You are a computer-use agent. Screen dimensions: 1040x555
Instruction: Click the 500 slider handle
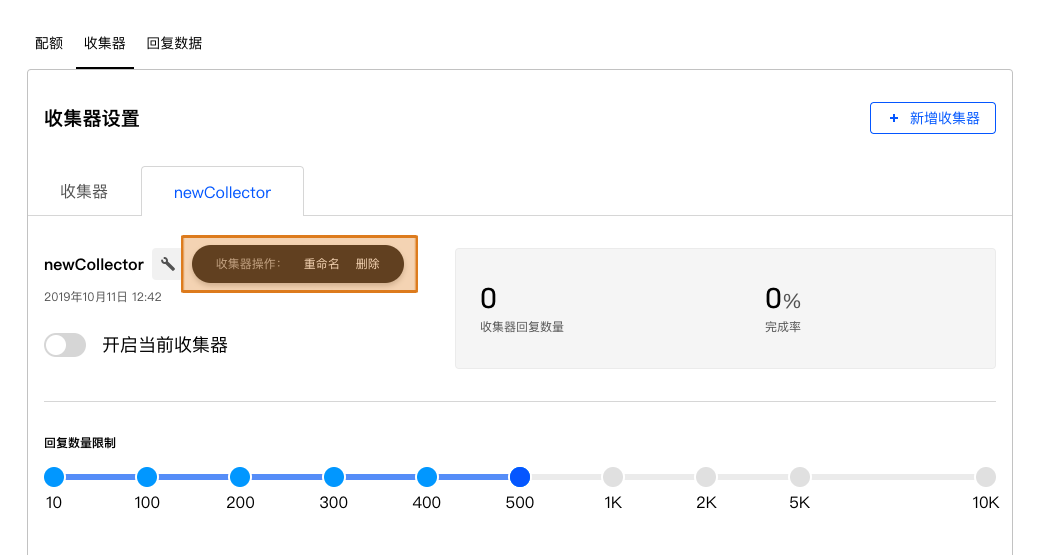(520, 477)
